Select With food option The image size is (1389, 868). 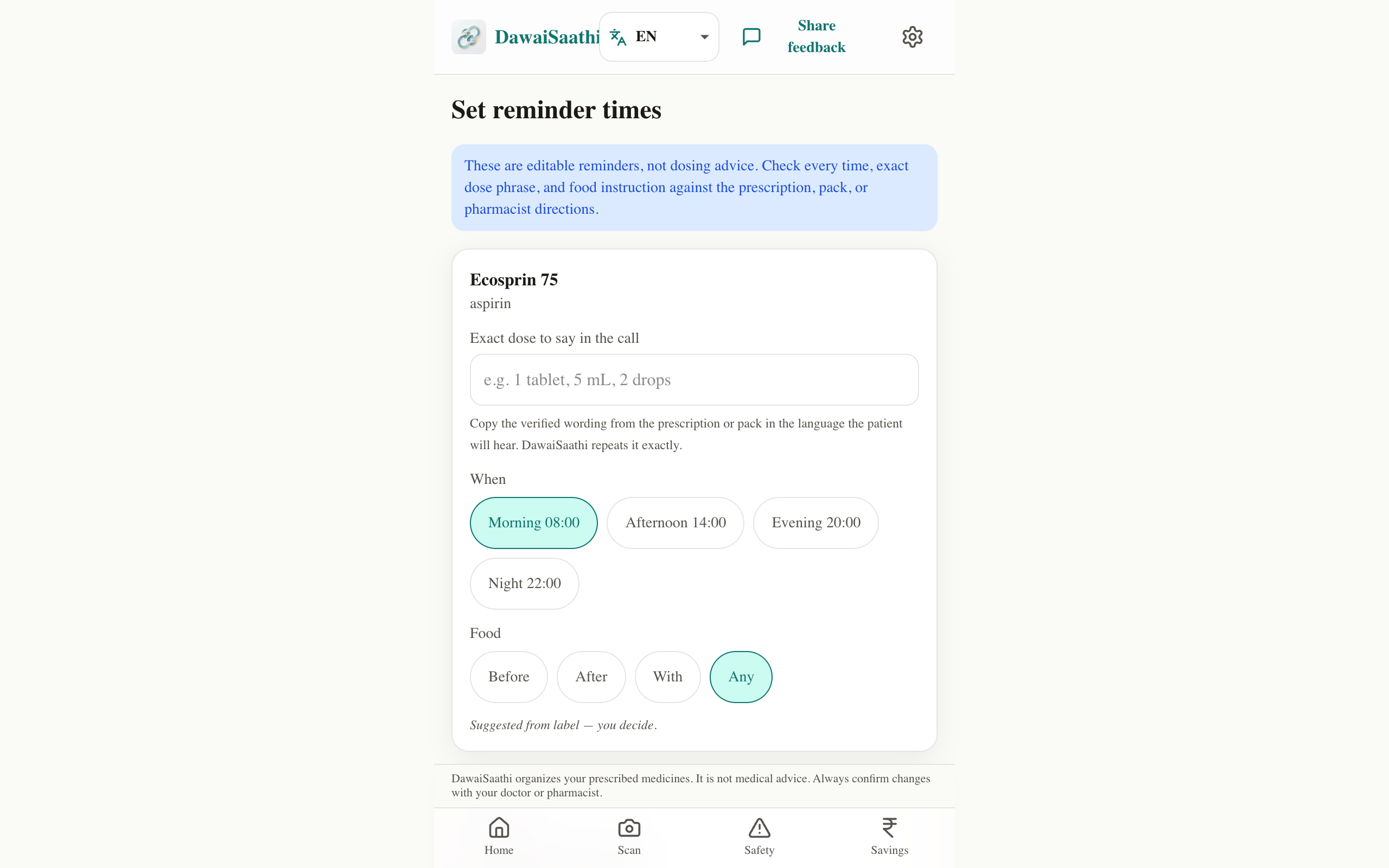coord(667,677)
